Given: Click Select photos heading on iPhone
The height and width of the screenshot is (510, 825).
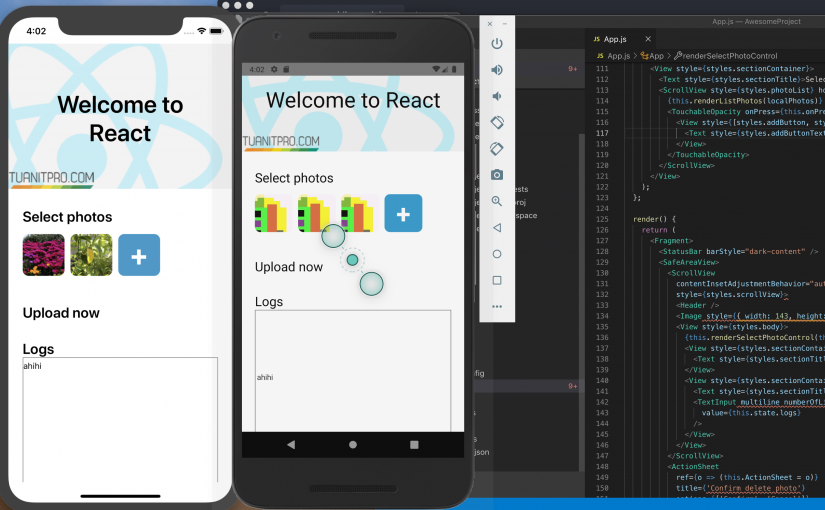Looking at the screenshot, I should [67, 217].
